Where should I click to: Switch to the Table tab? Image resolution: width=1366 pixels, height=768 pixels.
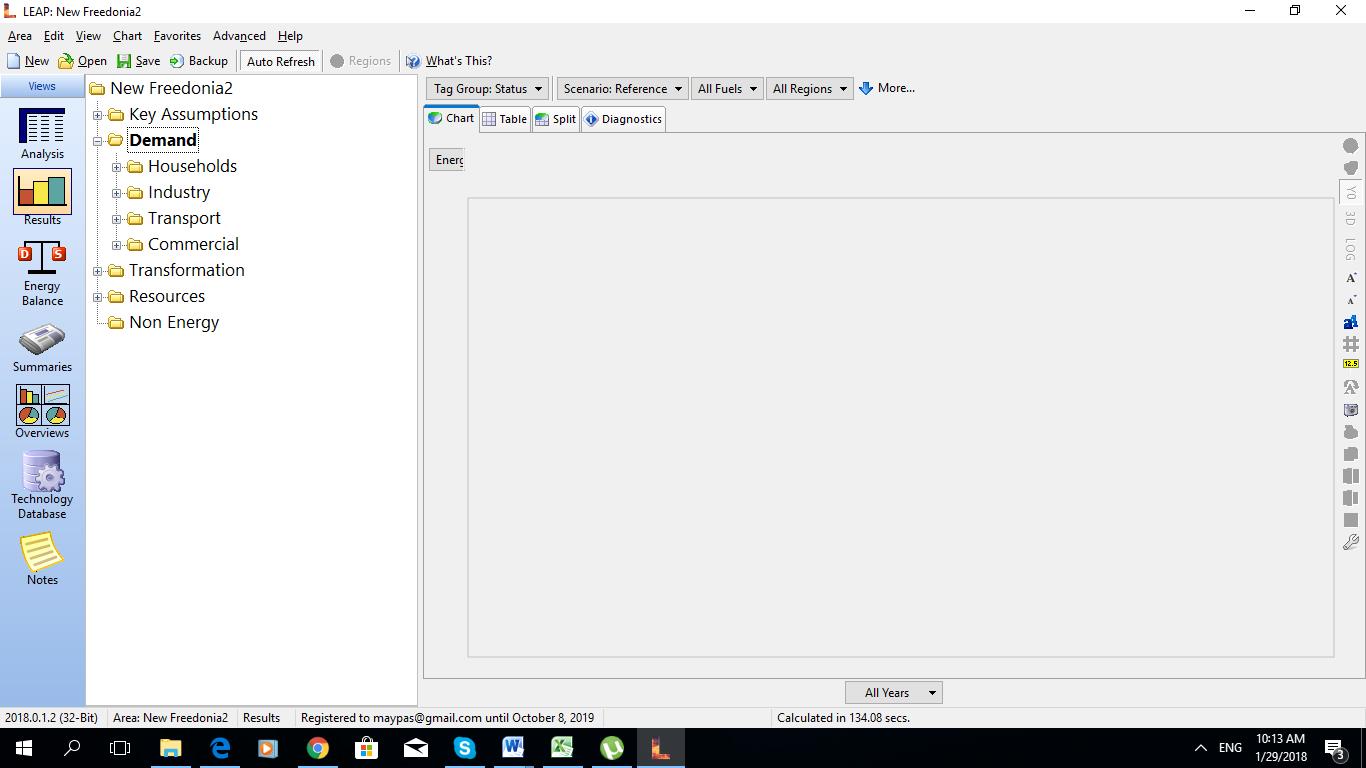tap(504, 119)
